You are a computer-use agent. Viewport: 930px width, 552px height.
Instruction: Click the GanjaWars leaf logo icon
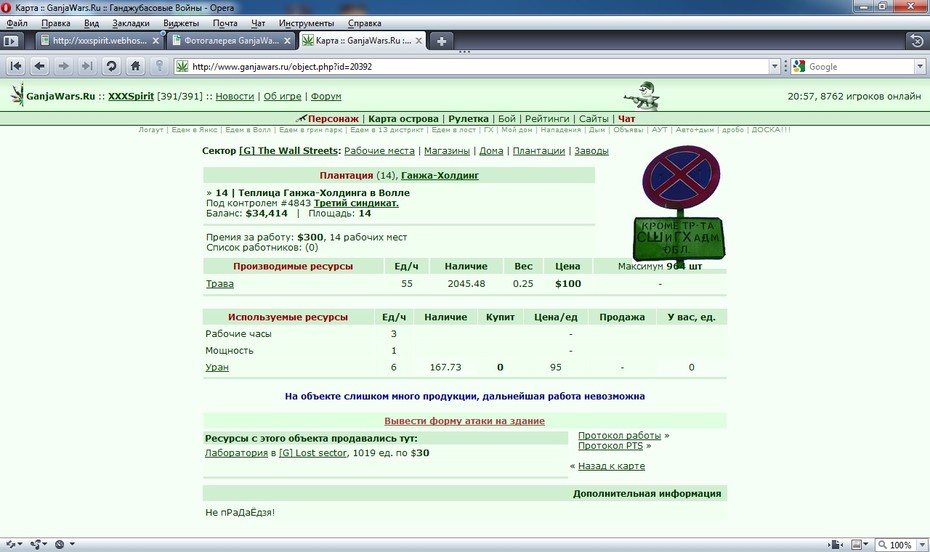tap(18, 95)
